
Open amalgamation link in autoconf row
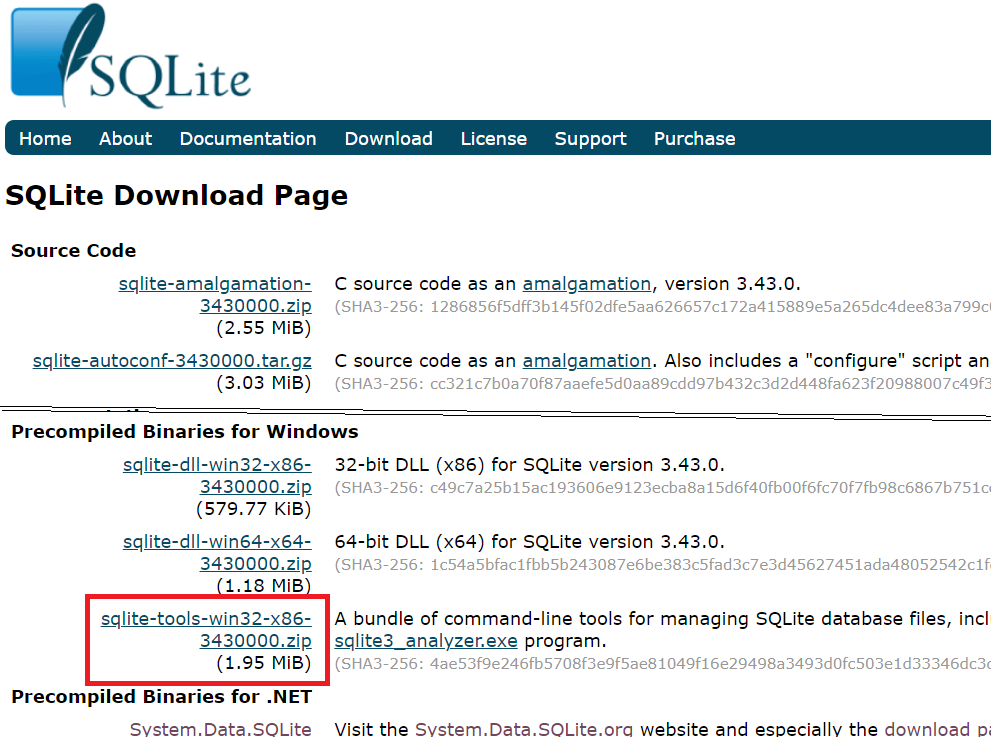587,361
